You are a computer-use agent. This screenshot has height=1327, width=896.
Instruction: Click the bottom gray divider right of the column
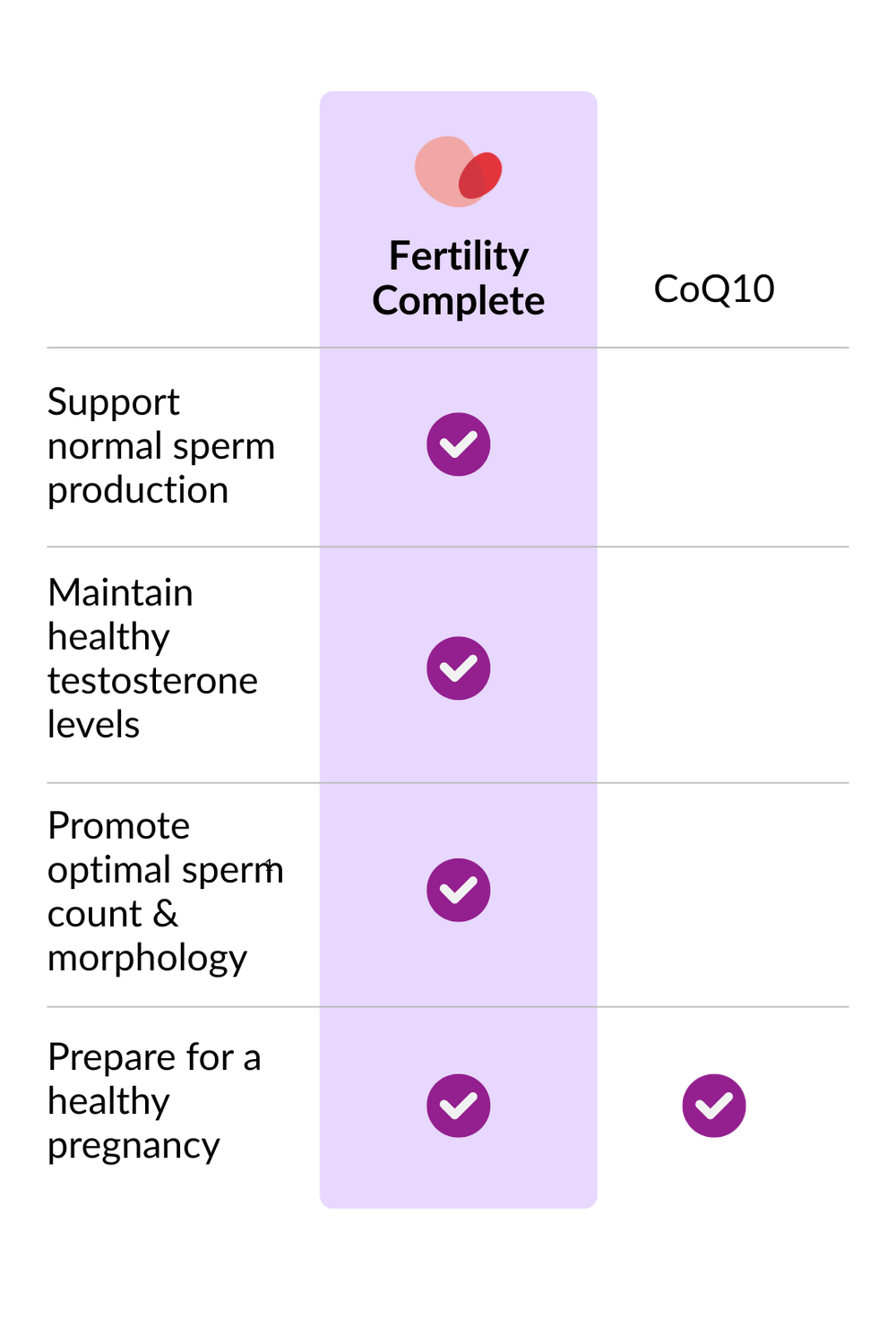coord(726,1006)
